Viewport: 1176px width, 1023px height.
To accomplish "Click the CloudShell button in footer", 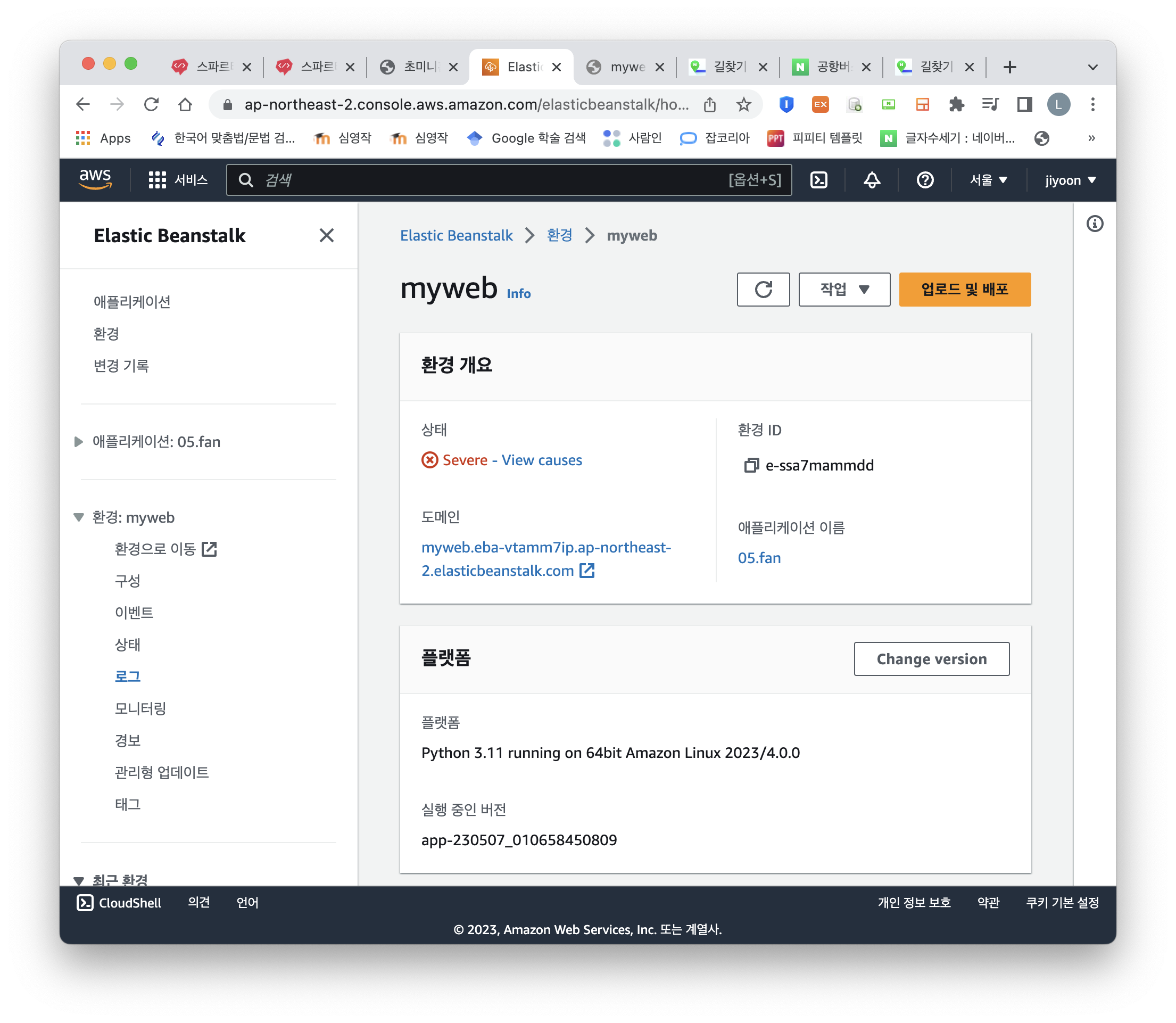I will pyautogui.click(x=119, y=903).
